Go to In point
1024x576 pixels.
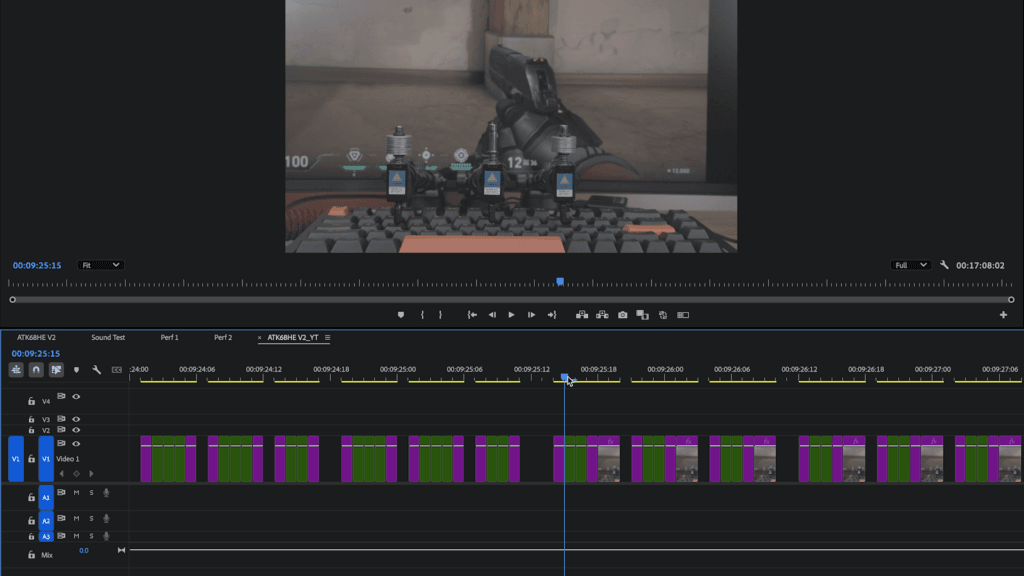coord(472,315)
